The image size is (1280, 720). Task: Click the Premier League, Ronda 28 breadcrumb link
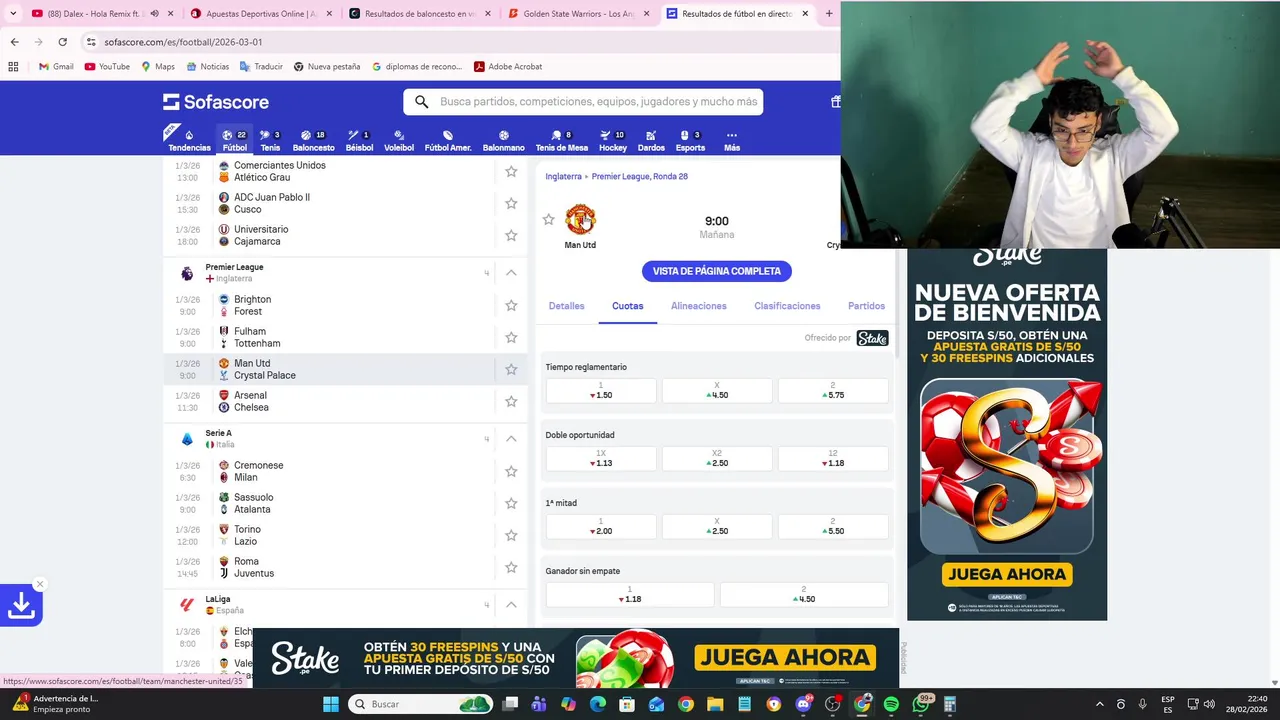640,176
